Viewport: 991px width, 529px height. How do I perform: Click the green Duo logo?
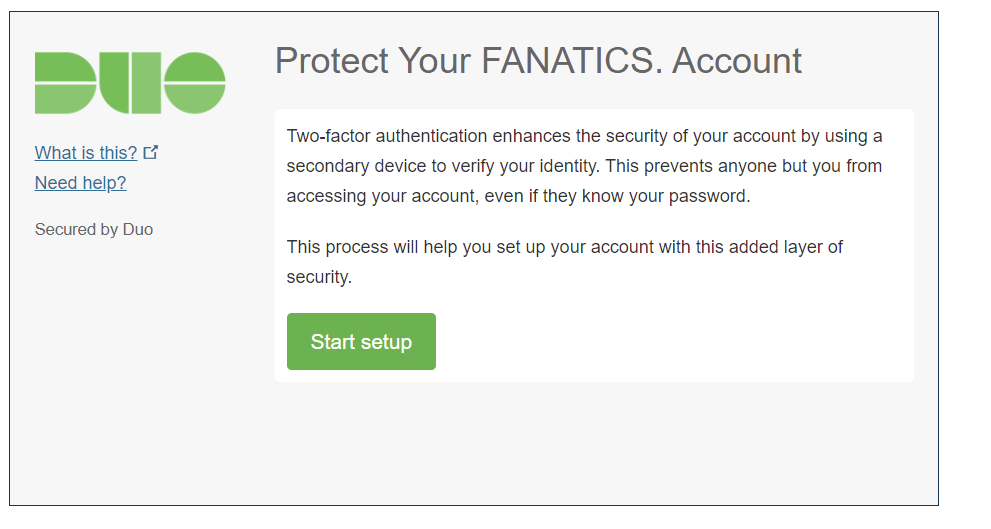(130, 83)
